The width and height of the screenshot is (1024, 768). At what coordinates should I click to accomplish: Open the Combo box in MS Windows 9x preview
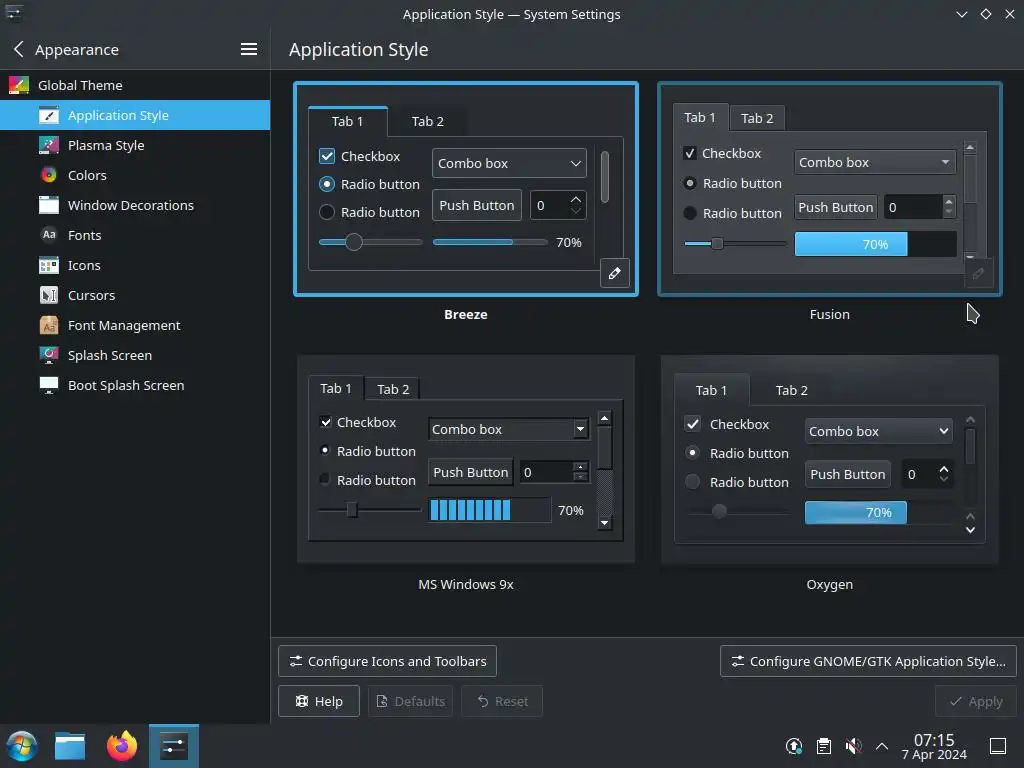coord(509,429)
